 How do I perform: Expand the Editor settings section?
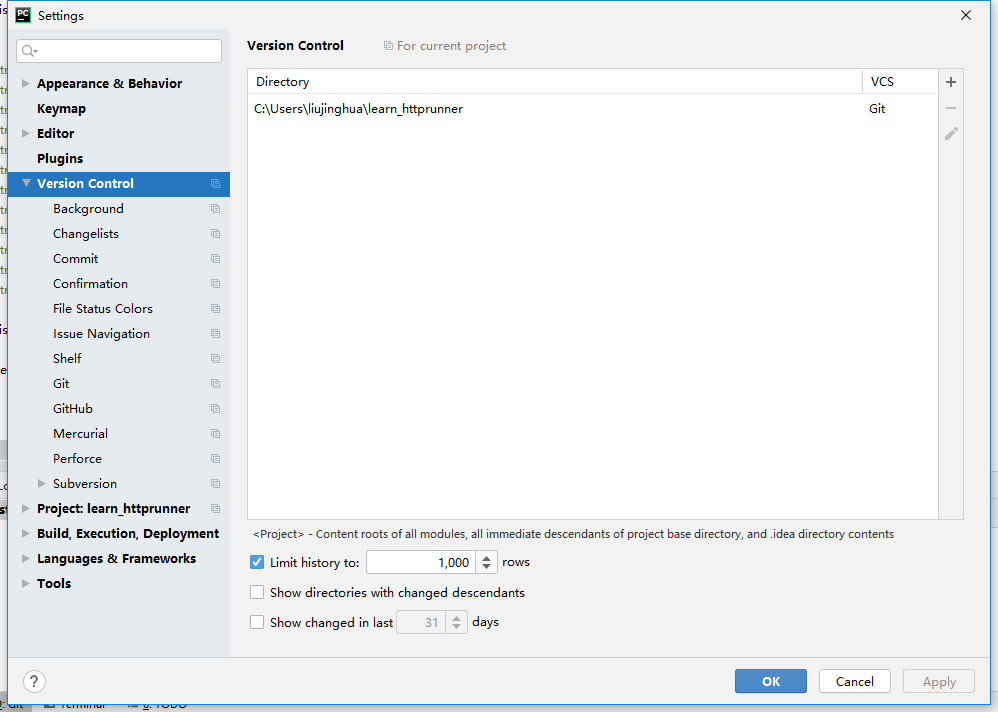tap(27, 133)
